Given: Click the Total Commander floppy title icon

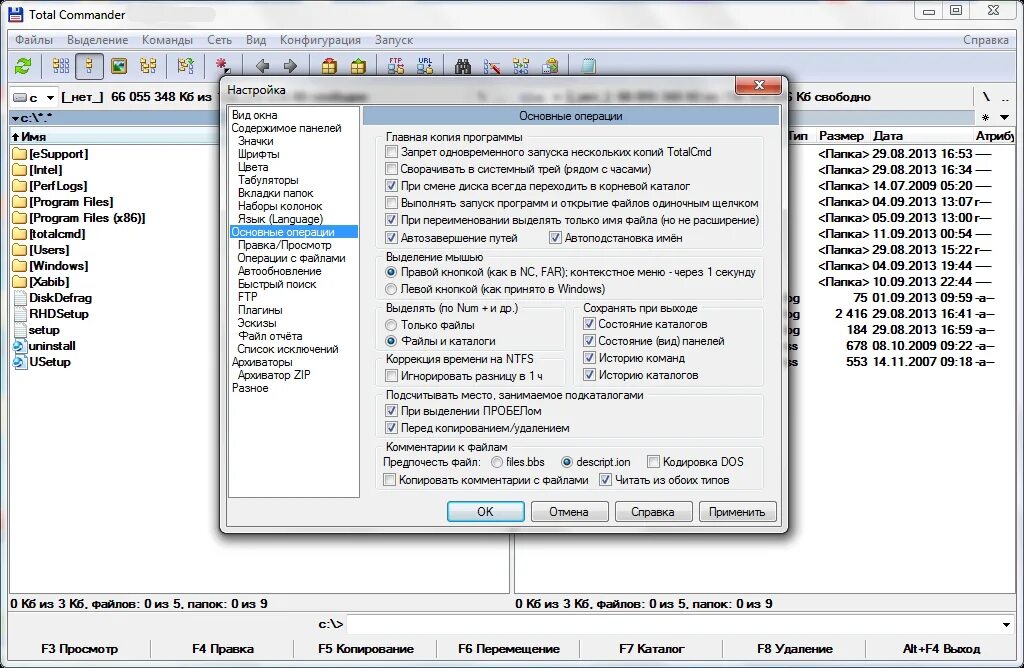Looking at the screenshot, I should [x=16, y=14].
